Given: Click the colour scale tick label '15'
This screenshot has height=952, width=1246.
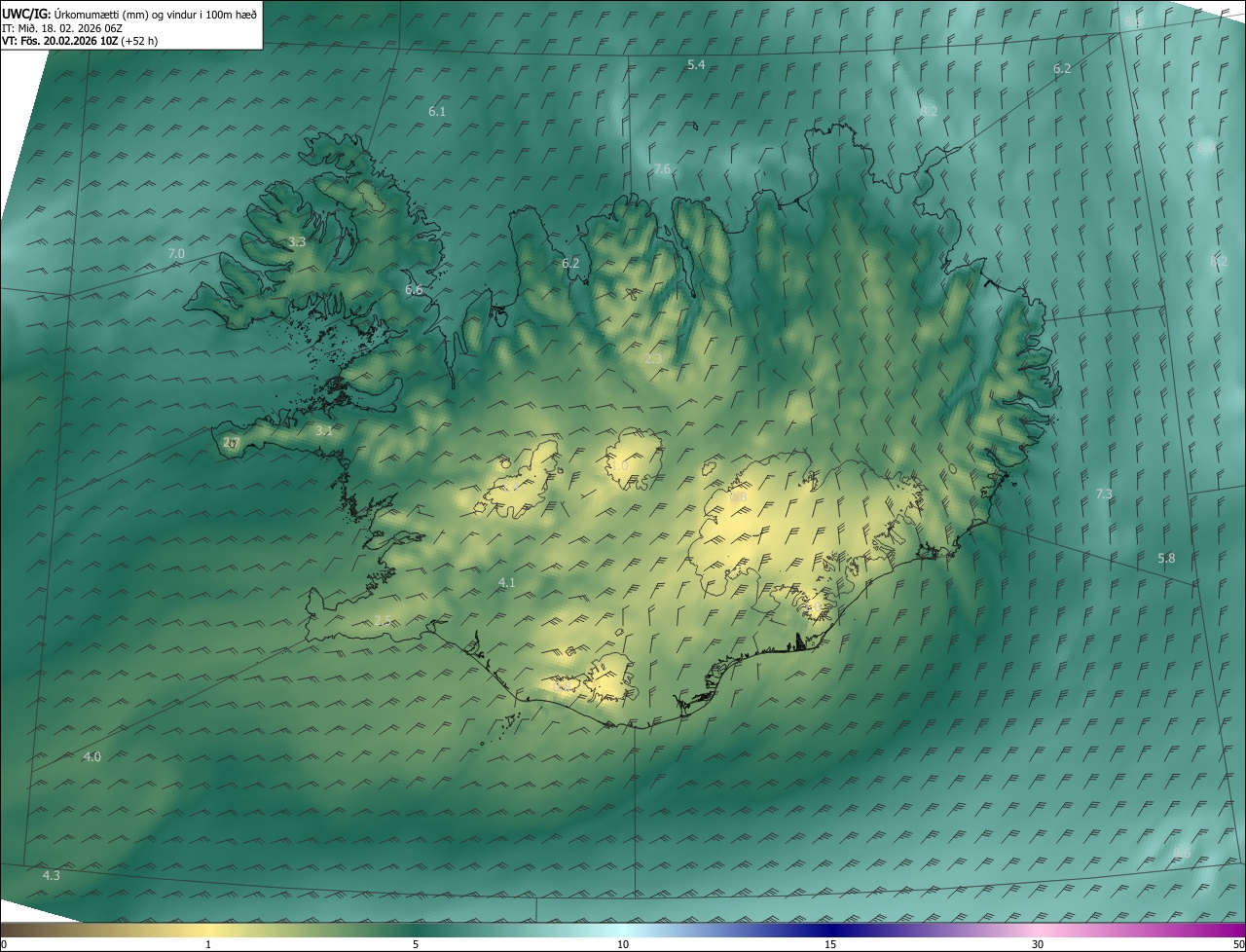Looking at the screenshot, I should click(x=830, y=944).
